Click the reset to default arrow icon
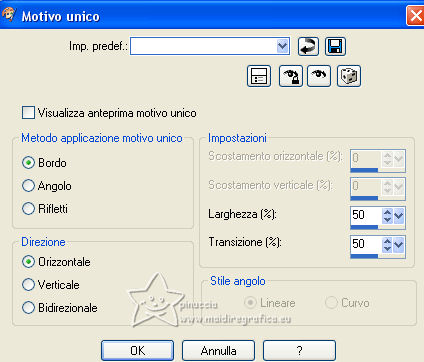Viewport: 424px width, 362px height. point(308,46)
